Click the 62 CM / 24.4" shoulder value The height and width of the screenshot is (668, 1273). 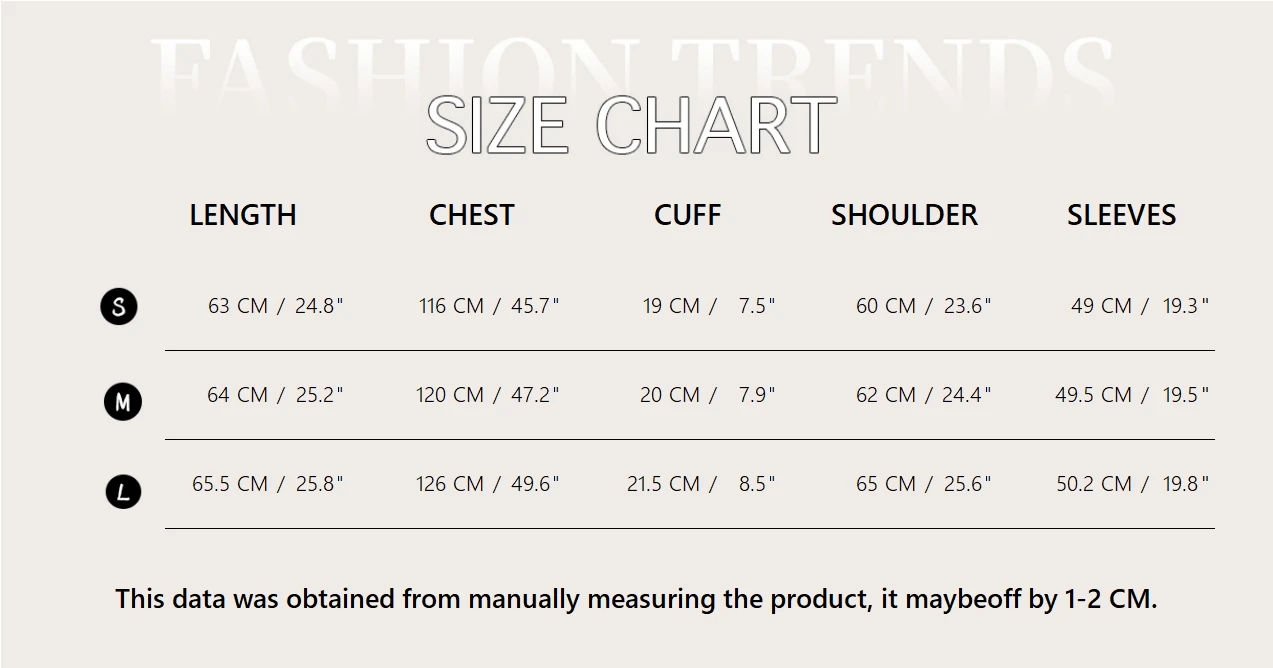coord(923,395)
